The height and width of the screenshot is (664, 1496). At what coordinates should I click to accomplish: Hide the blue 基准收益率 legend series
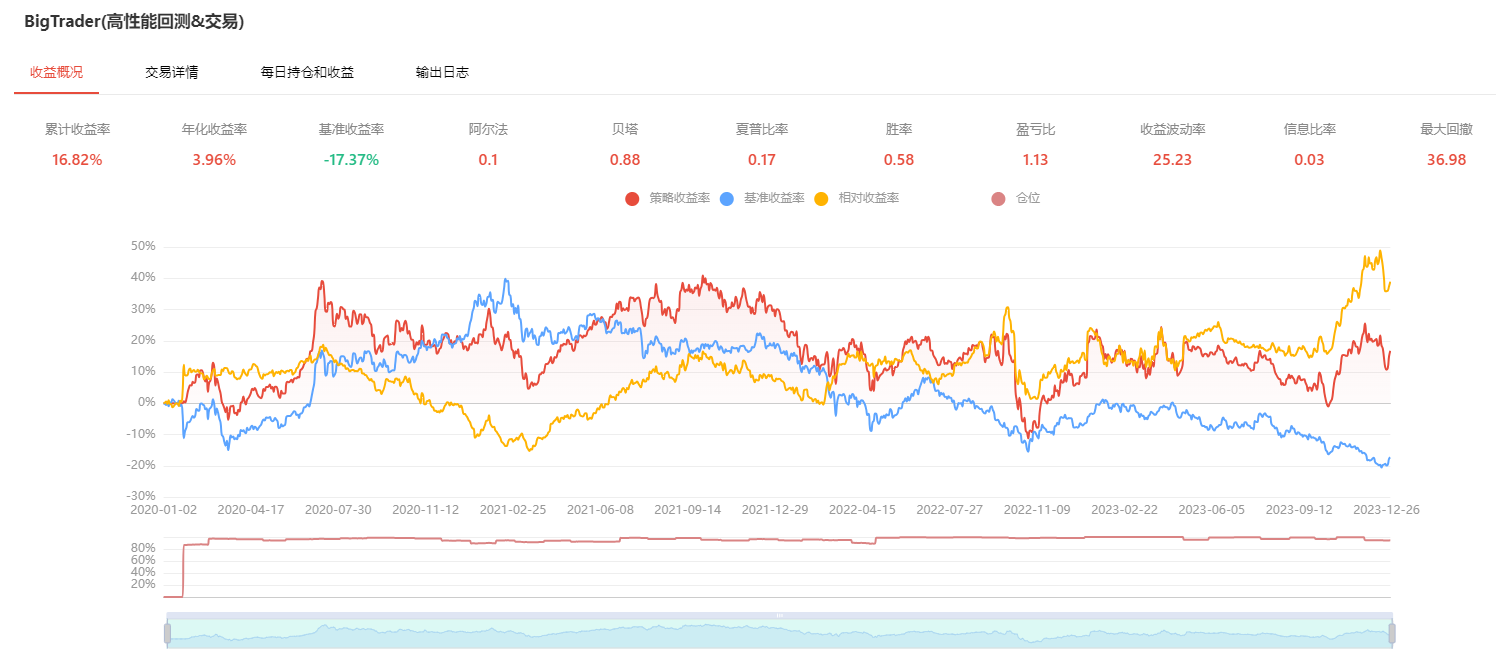pyautogui.click(x=727, y=199)
